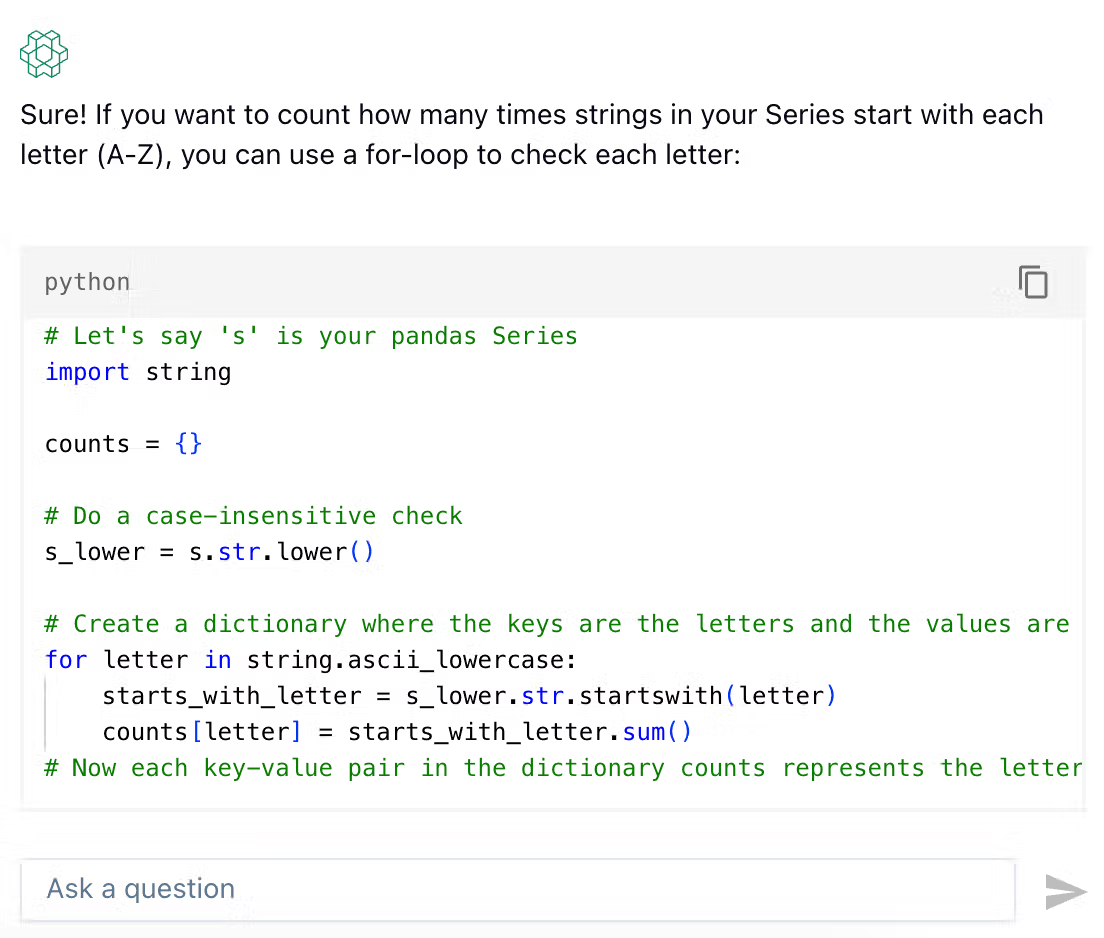Select the Create a dictionary comment line
The image size is (1104, 938).
click(557, 624)
